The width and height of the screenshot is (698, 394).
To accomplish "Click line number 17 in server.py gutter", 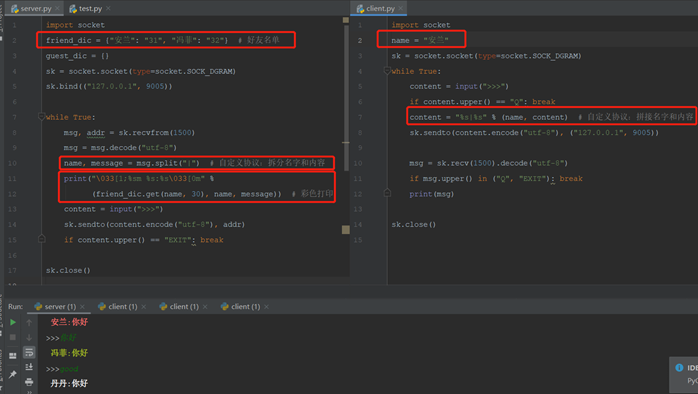I will [x=12, y=270].
